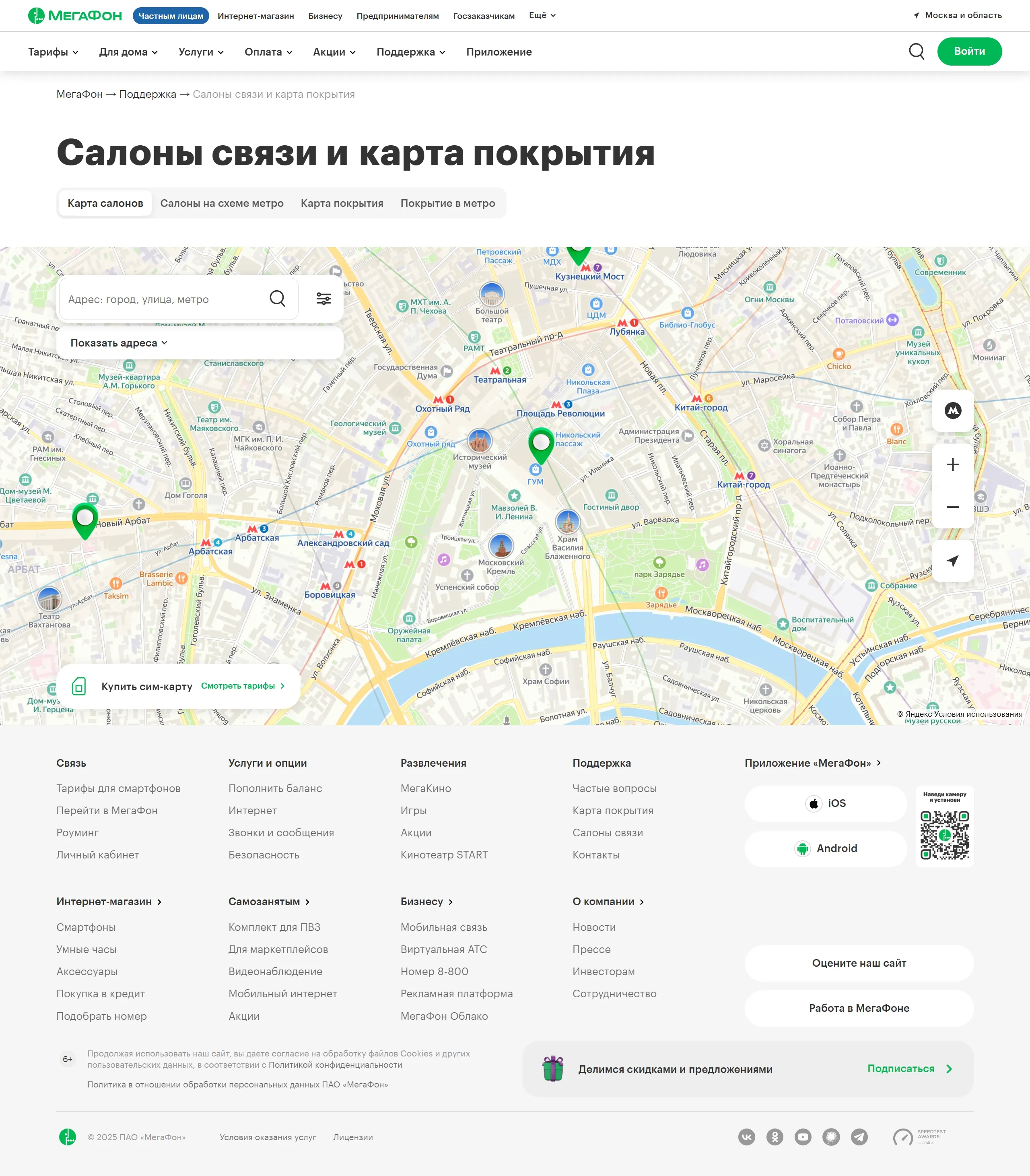Open the Услуги dropdown menu
The height and width of the screenshot is (1176, 1030).
[200, 52]
